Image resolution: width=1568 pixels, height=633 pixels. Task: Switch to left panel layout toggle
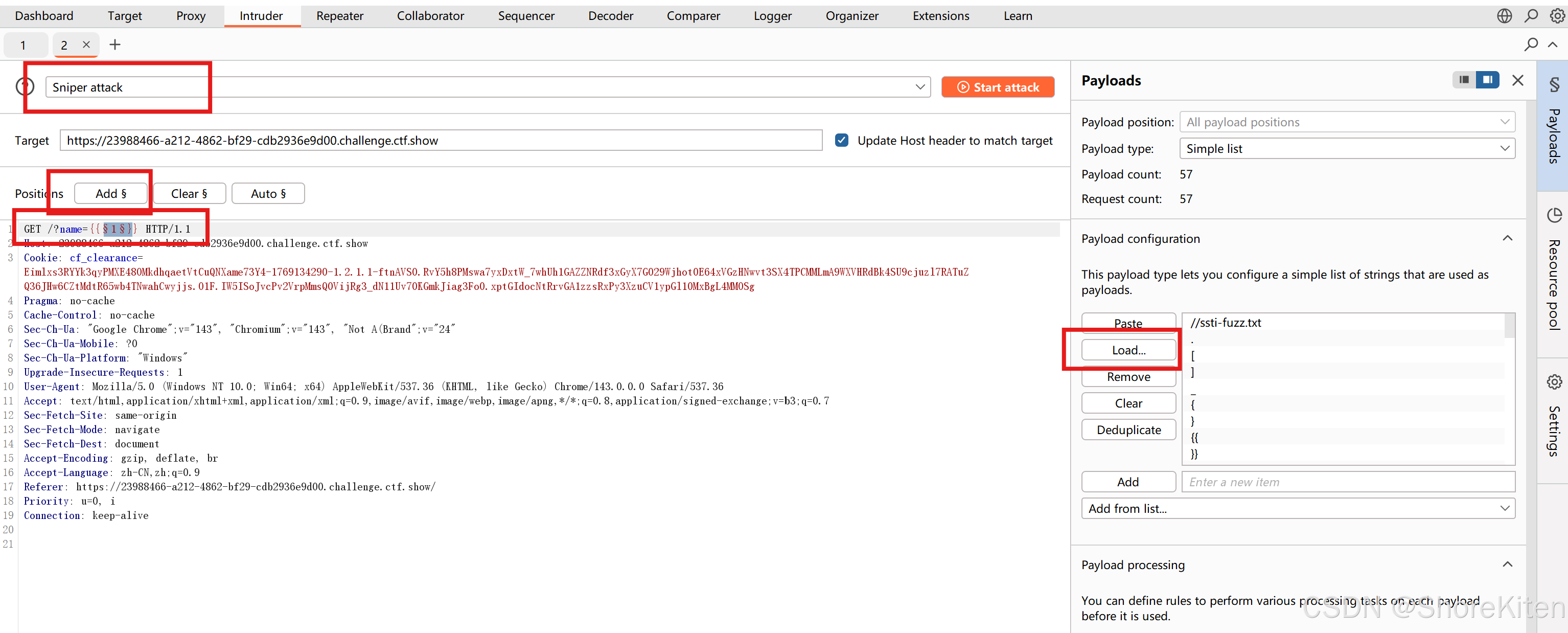pos(1464,80)
